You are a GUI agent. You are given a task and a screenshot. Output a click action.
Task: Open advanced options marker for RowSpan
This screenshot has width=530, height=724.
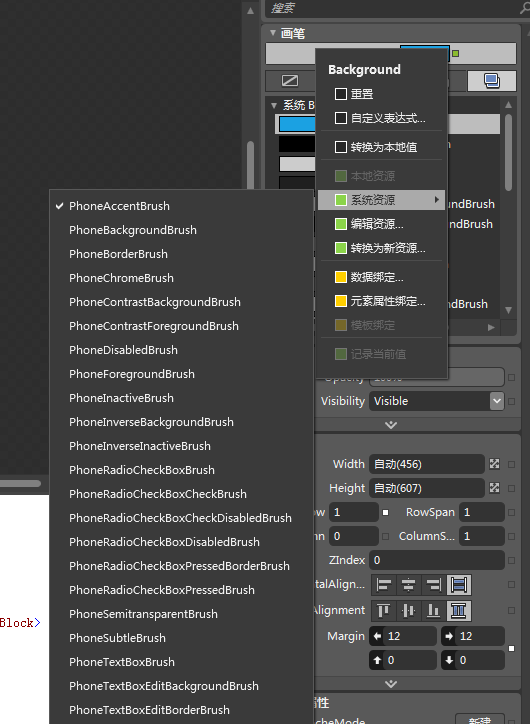pos(512,513)
